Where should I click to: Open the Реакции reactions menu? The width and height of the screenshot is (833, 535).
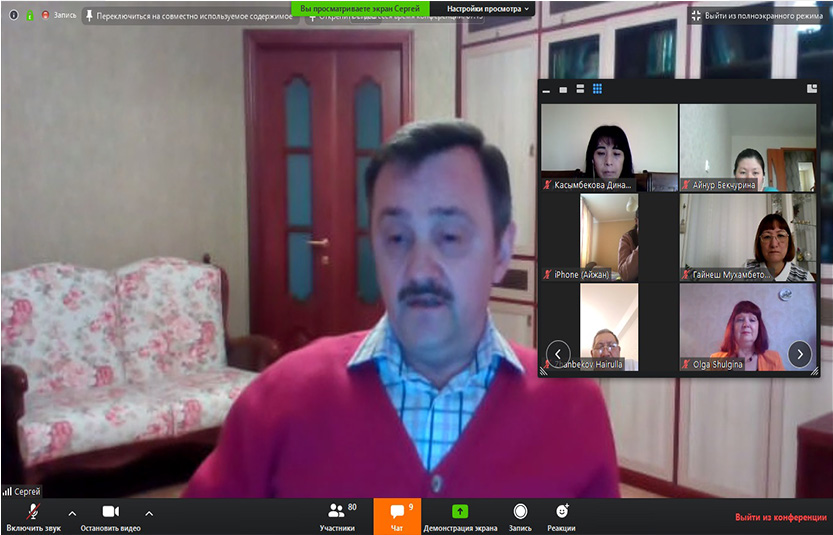[561, 515]
